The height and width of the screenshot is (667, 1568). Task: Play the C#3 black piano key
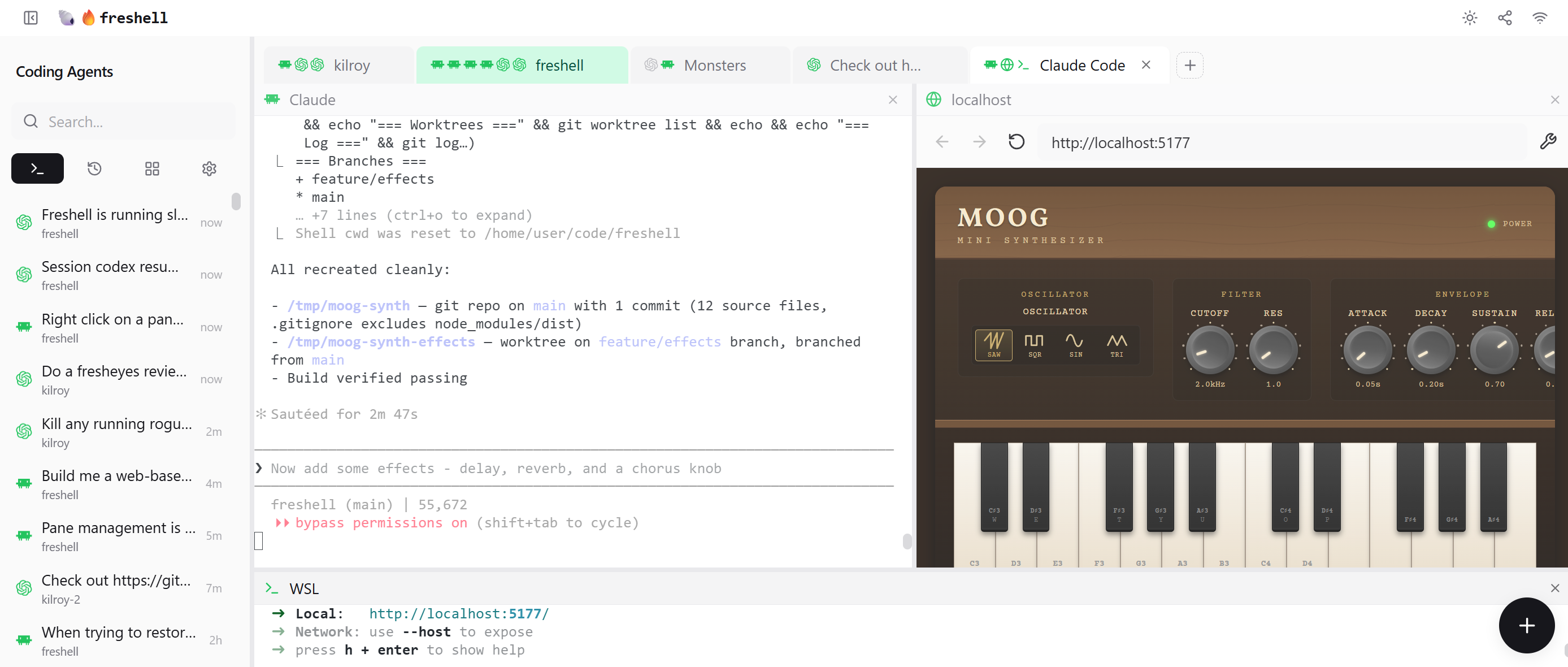click(993, 487)
